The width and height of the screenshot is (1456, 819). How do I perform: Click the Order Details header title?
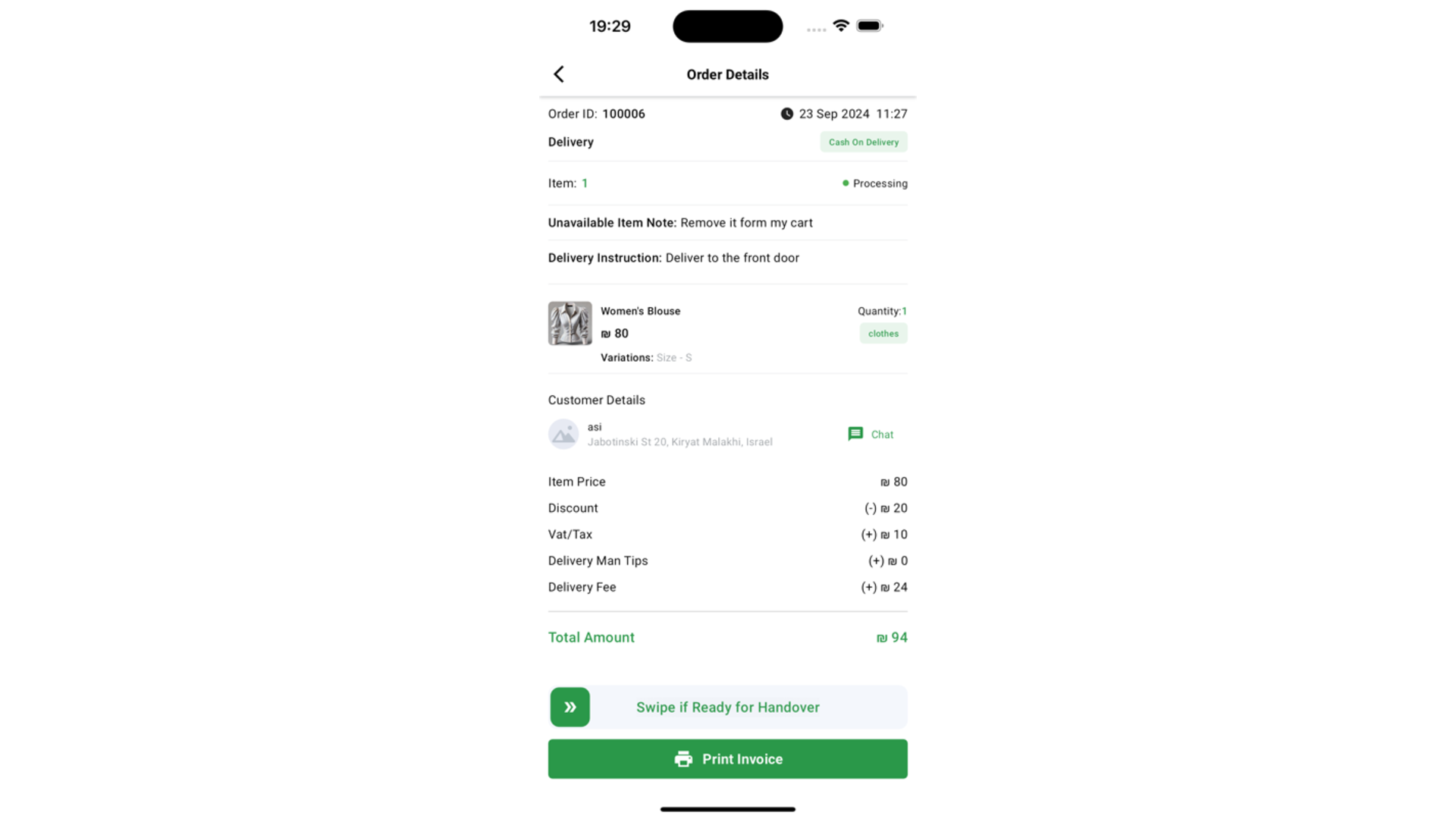[x=728, y=74]
